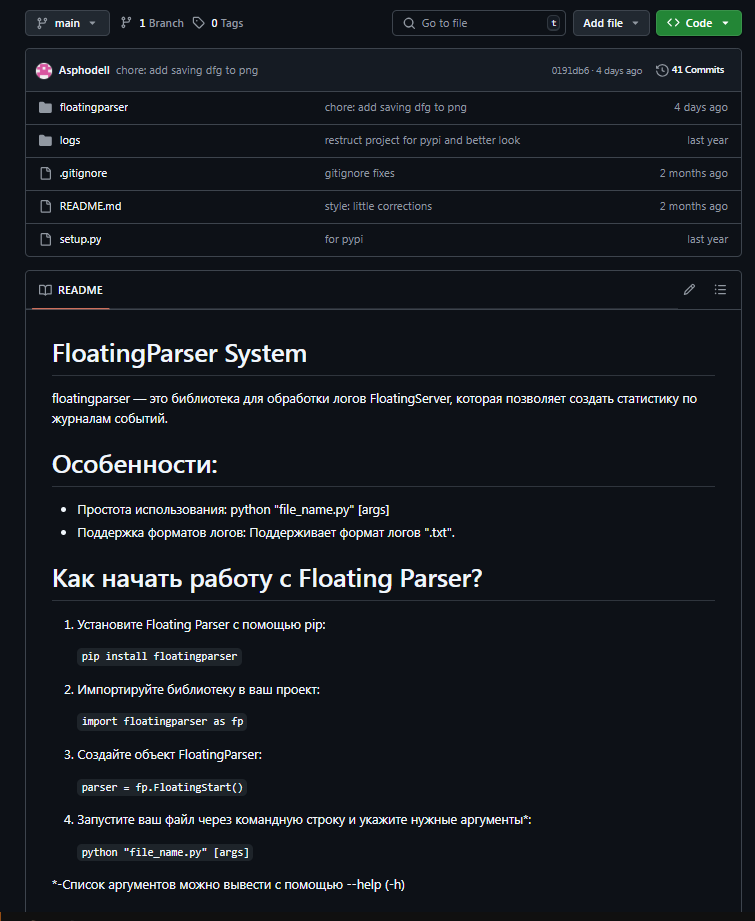Click the .gitignore file icon
The image size is (755, 921).
click(44, 173)
